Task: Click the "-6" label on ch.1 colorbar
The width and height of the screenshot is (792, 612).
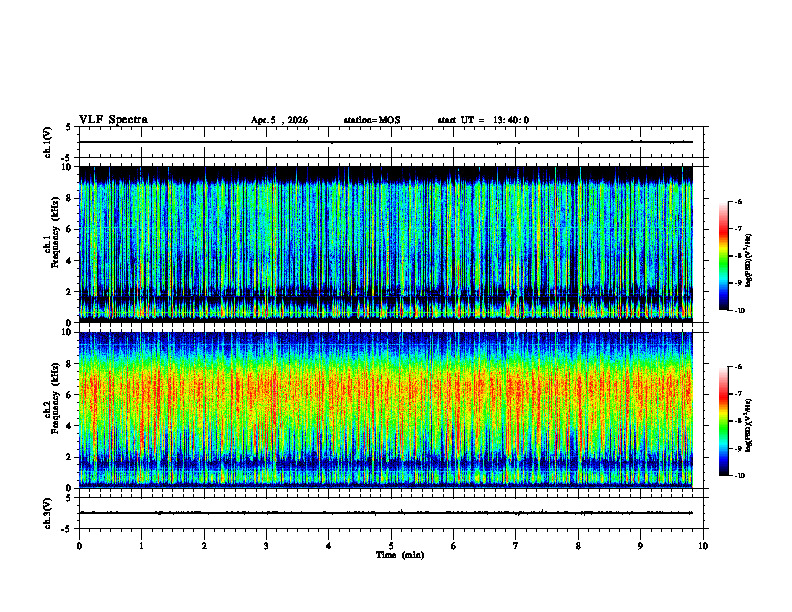Action: pos(738,201)
